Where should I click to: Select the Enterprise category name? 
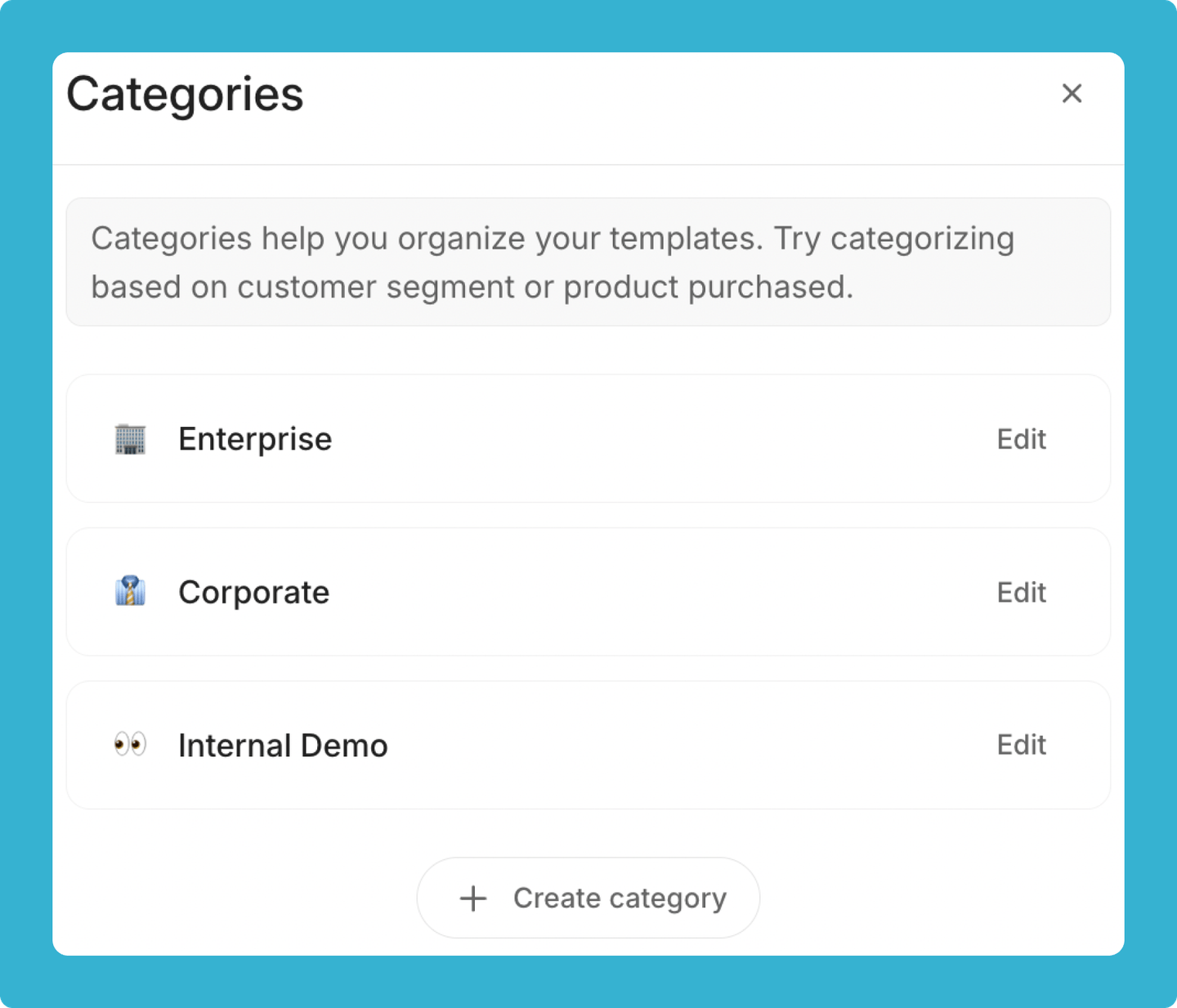(255, 440)
